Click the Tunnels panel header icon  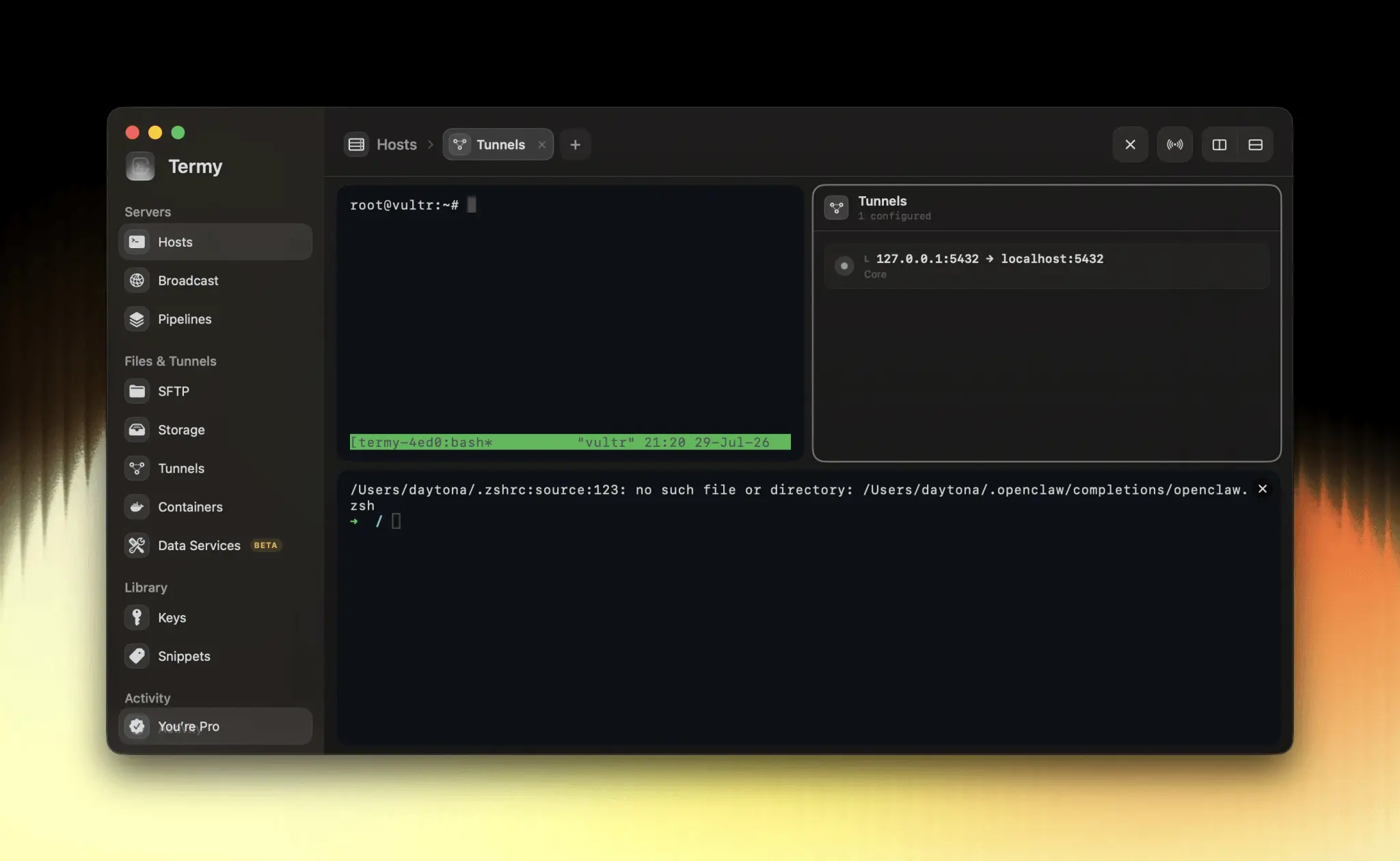(836, 208)
